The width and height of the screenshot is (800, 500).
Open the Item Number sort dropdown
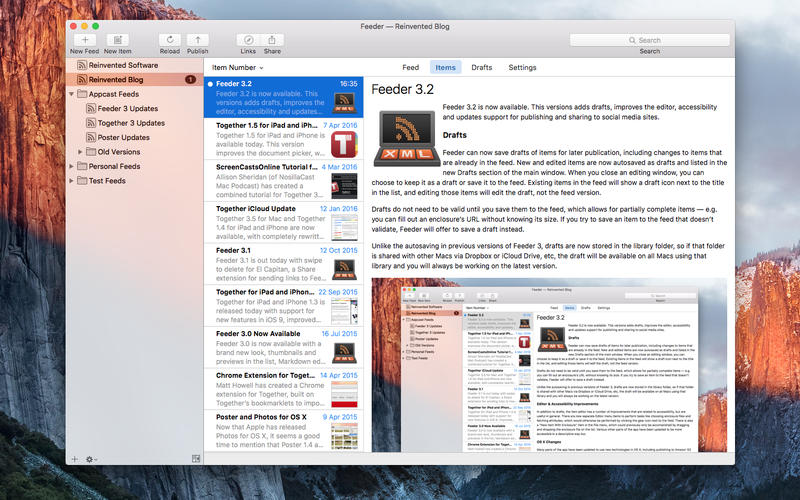click(x=237, y=67)
